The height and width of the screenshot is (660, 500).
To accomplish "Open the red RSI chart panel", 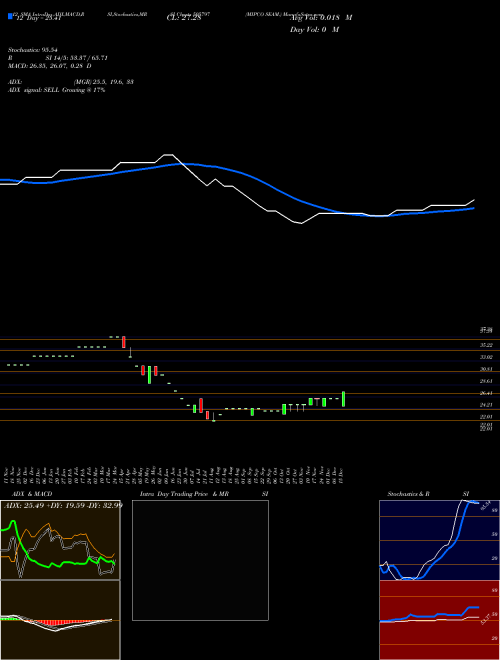I will 439,620.
